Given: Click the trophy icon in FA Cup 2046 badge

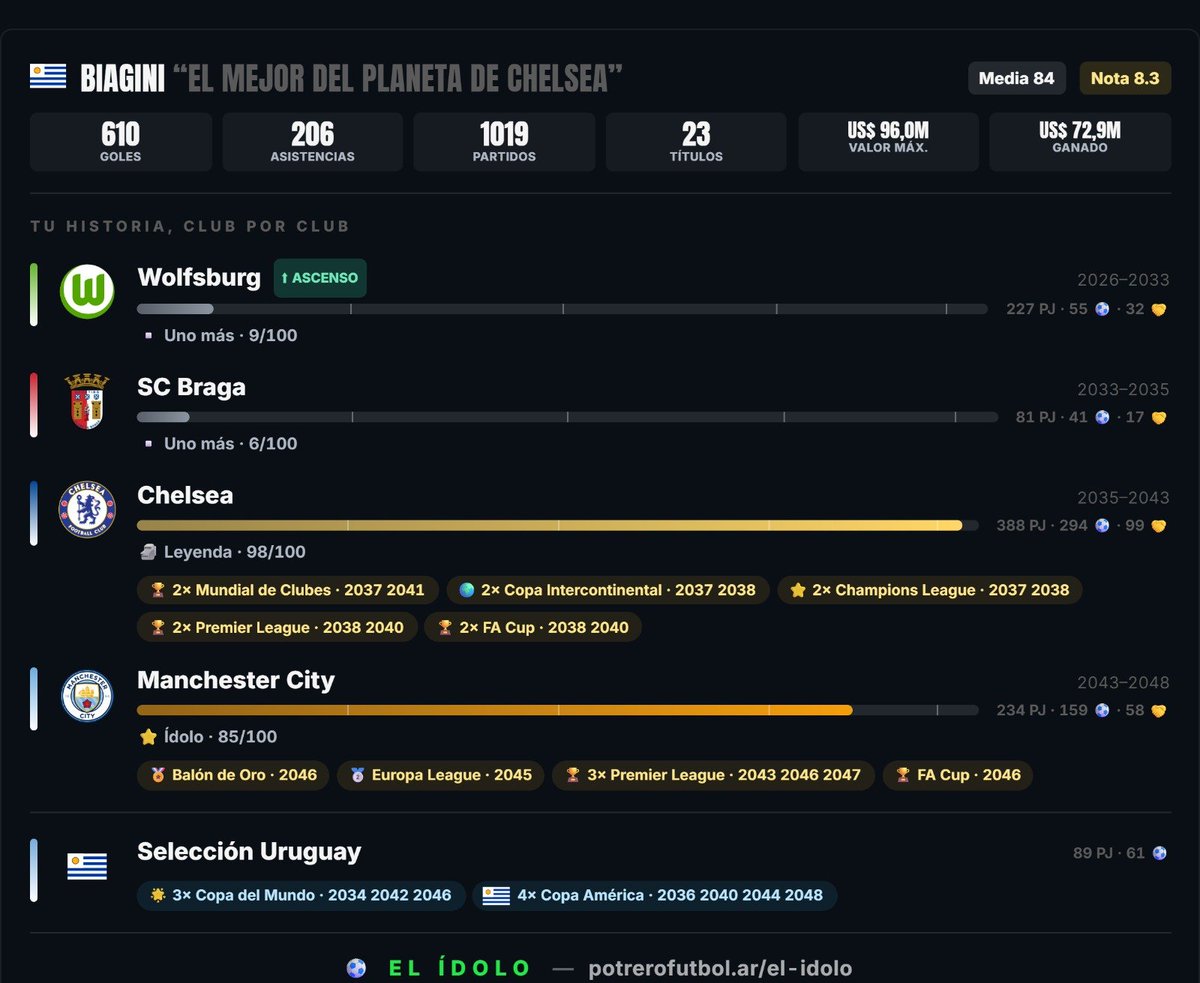Looking at the screenshot, I should pyautogui.click(x=903, y=775).
